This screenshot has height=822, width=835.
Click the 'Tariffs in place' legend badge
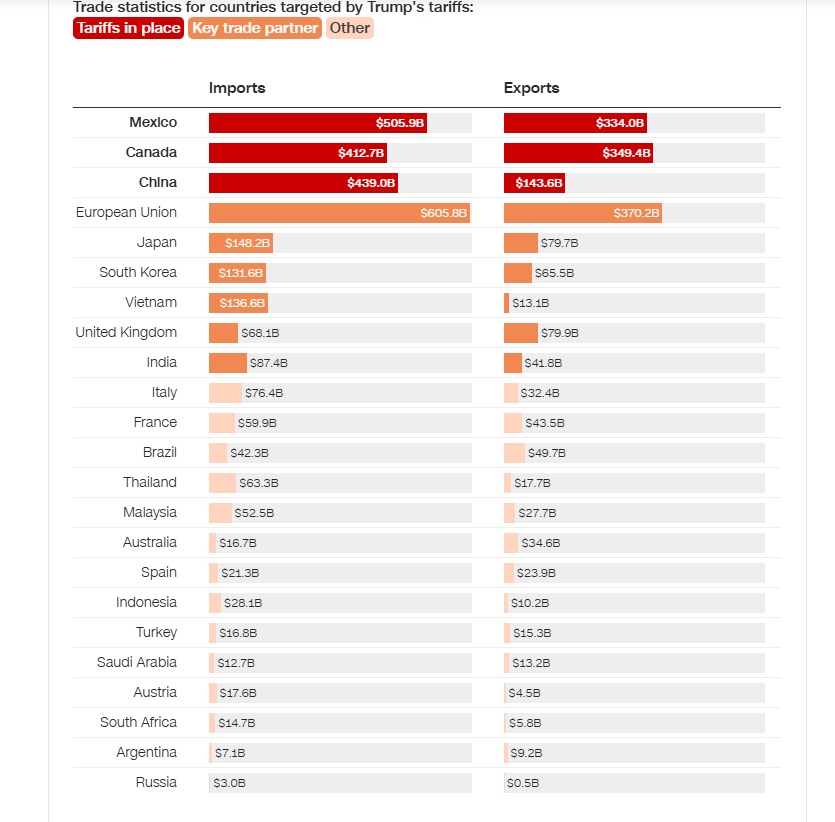point(128,28)
